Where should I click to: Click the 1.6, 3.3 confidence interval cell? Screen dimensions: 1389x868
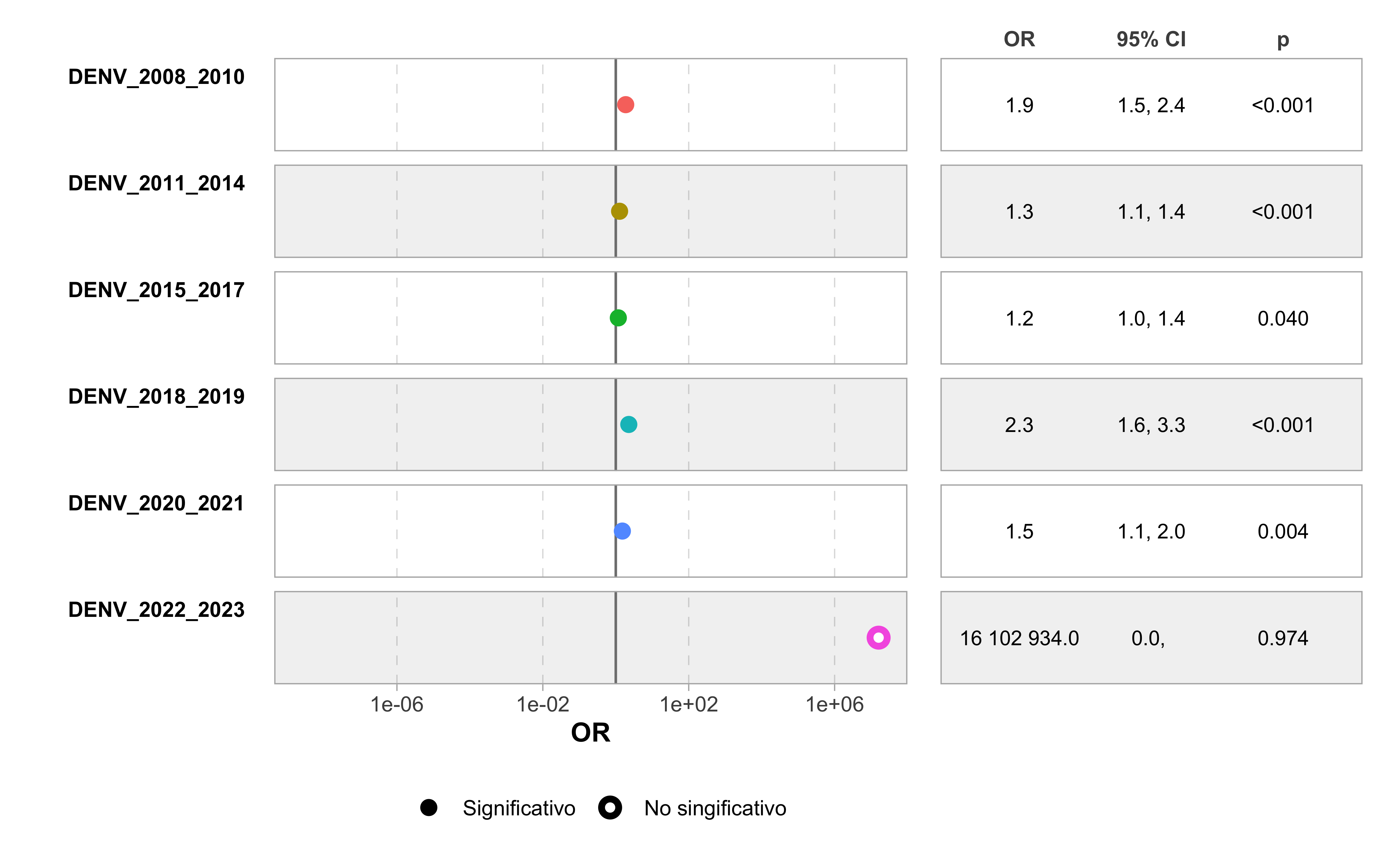pyautogui.click(x=1151, y=425)
